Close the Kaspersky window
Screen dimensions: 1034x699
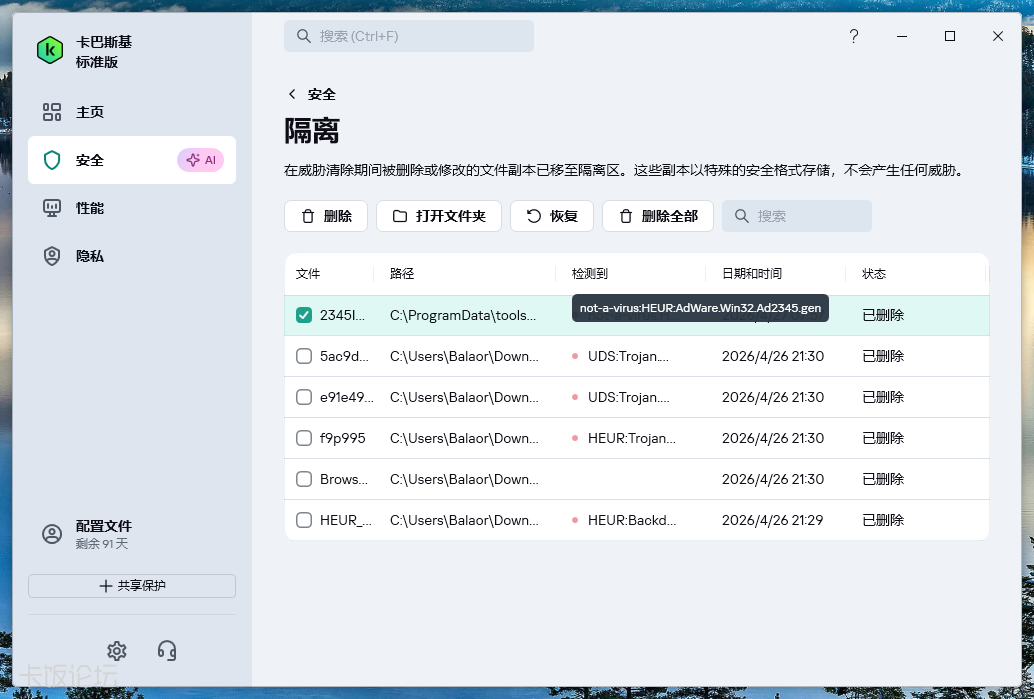click(x=998, y=36)
